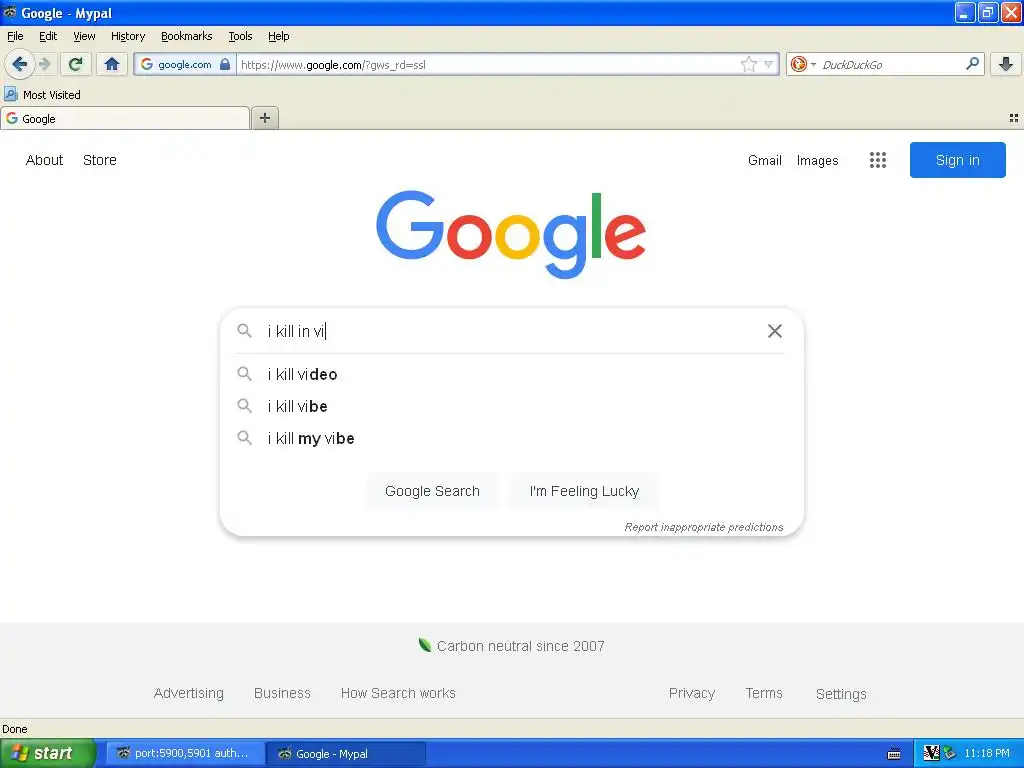Open the DuckDuckGo search engine selector
The width and height of the screenshot is (1024, 768).
pyautogui.click(x=802, y=64)
